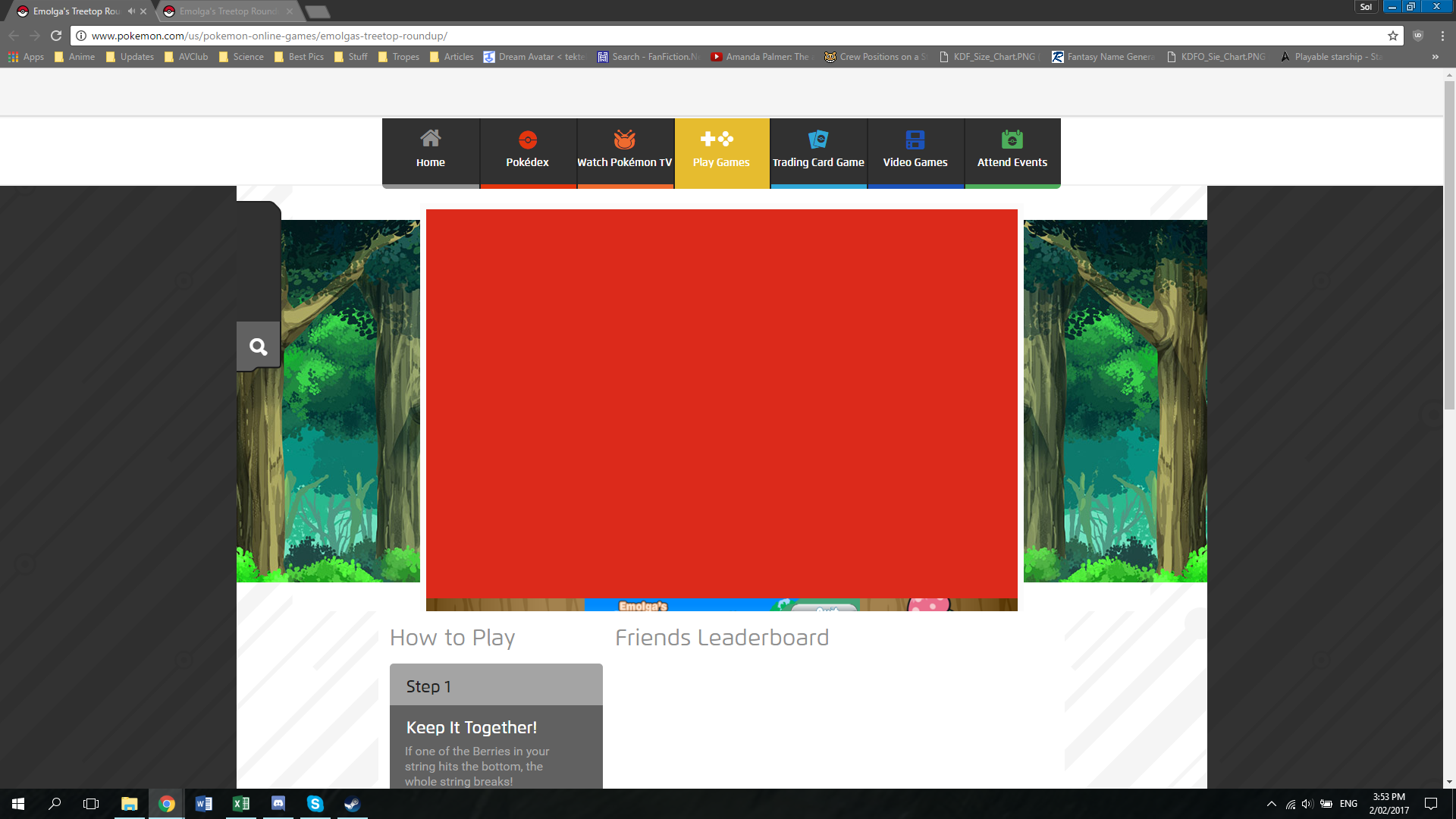The height and width of the screenshot is (819, 1456).
Task: Click the site search magnifier icon
Action: [x=259, y=347]
